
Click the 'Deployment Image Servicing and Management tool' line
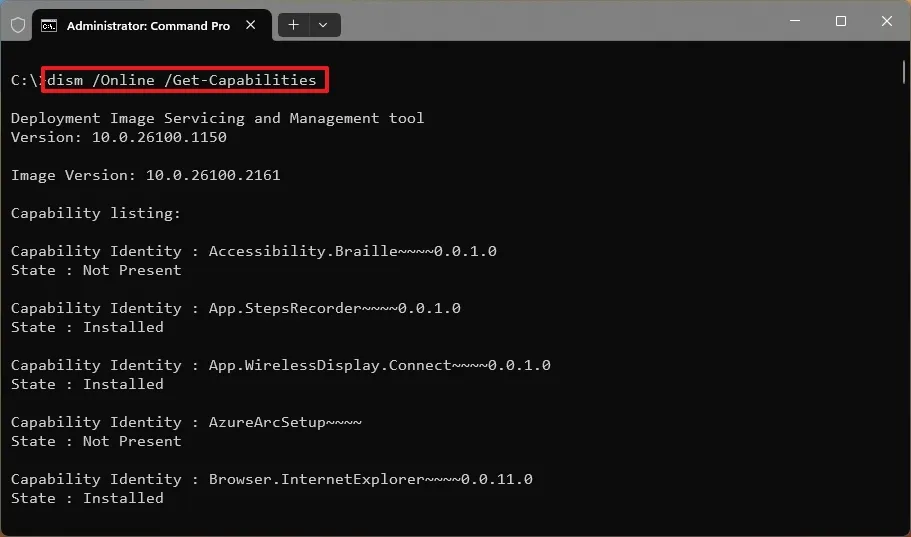coord(217,118)
